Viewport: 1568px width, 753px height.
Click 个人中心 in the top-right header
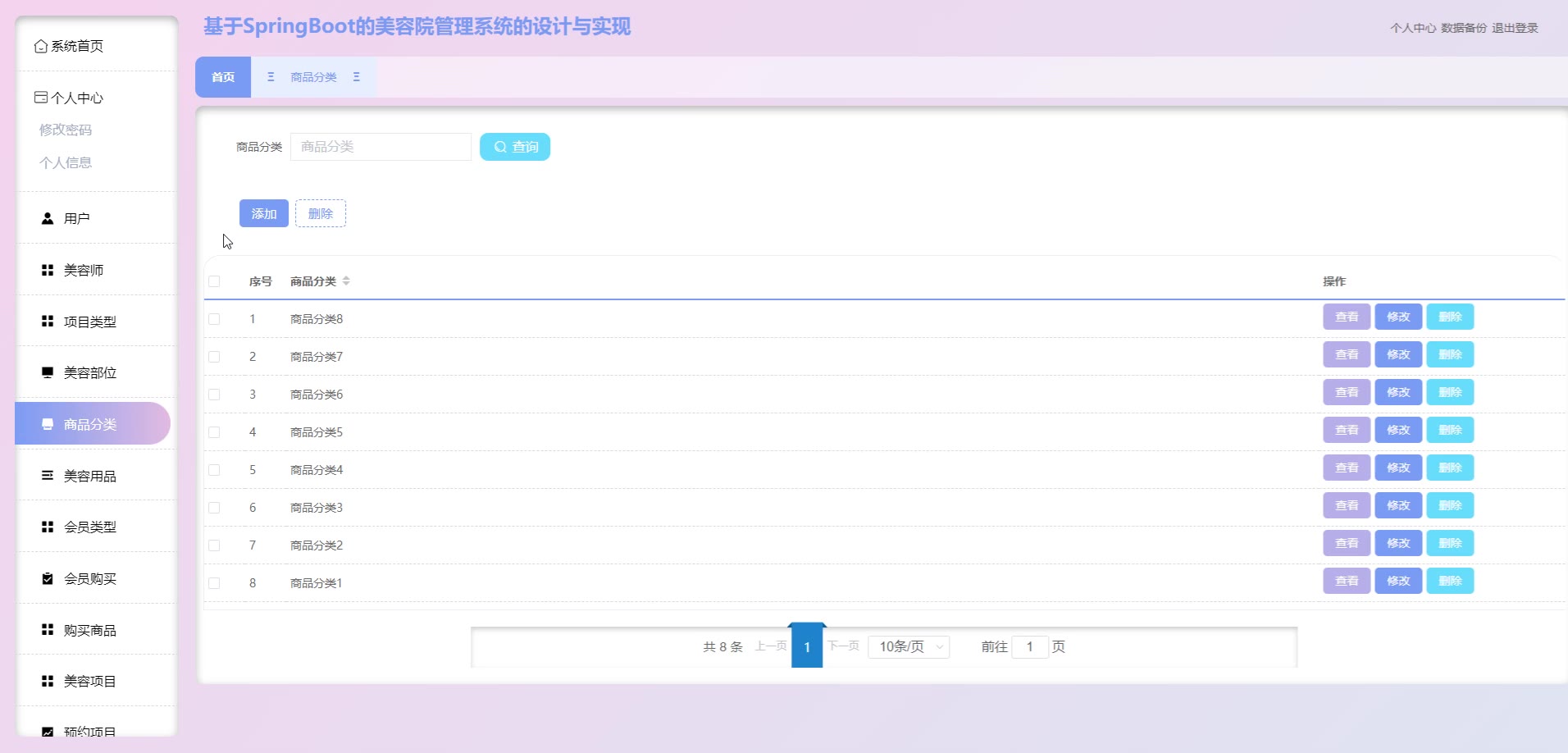pyautogui.click(x=1413, y=28)
